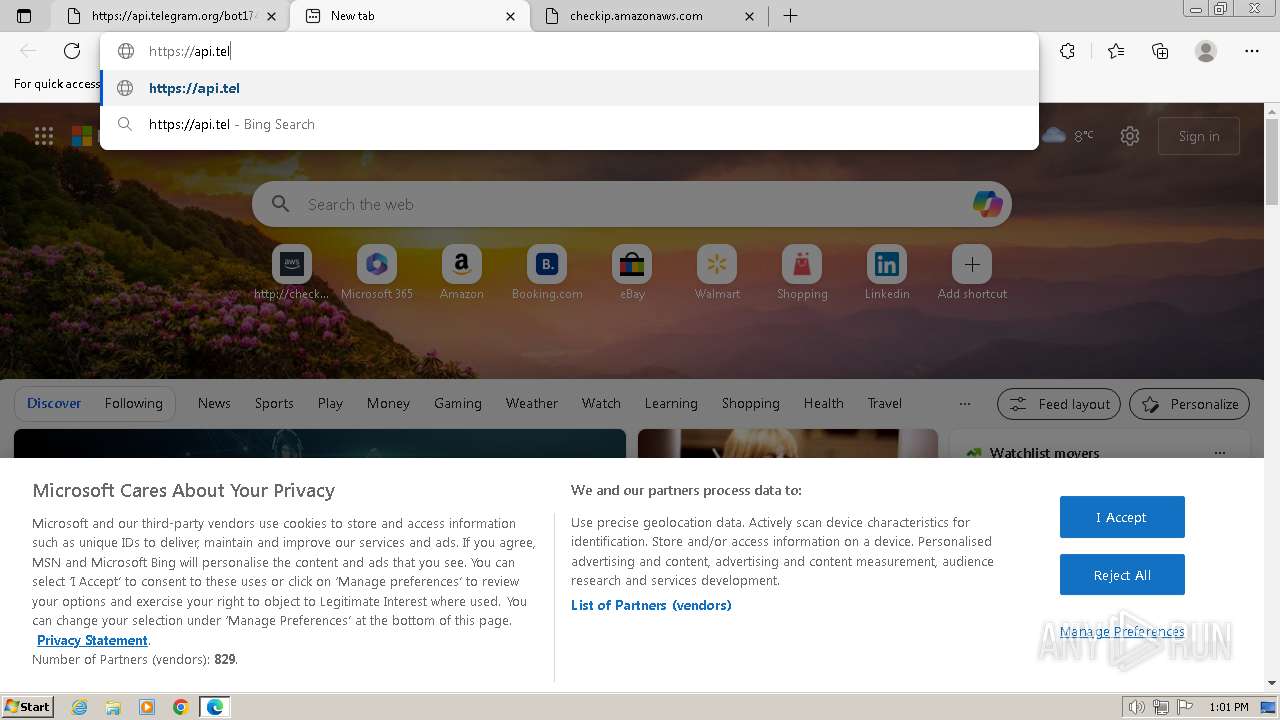This screenshot has height=720, width=1280.
Task: Open the Travel feed category
Action: [x=885, y=403]
